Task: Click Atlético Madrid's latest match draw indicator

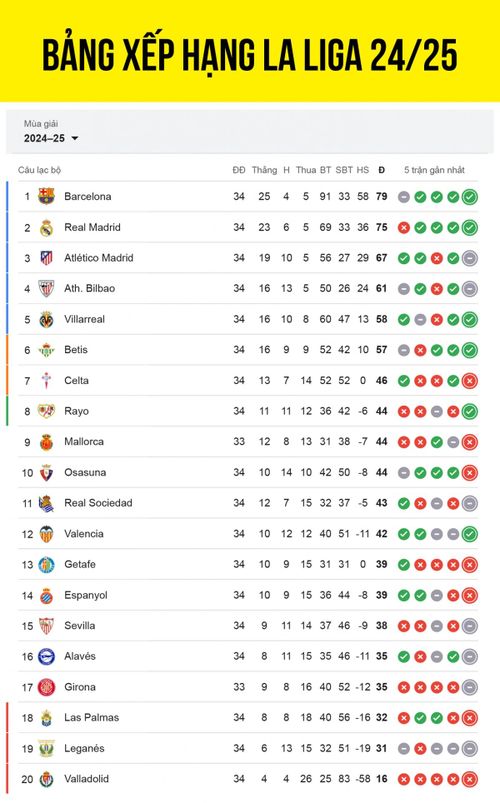Action: [x=469, y=258]
